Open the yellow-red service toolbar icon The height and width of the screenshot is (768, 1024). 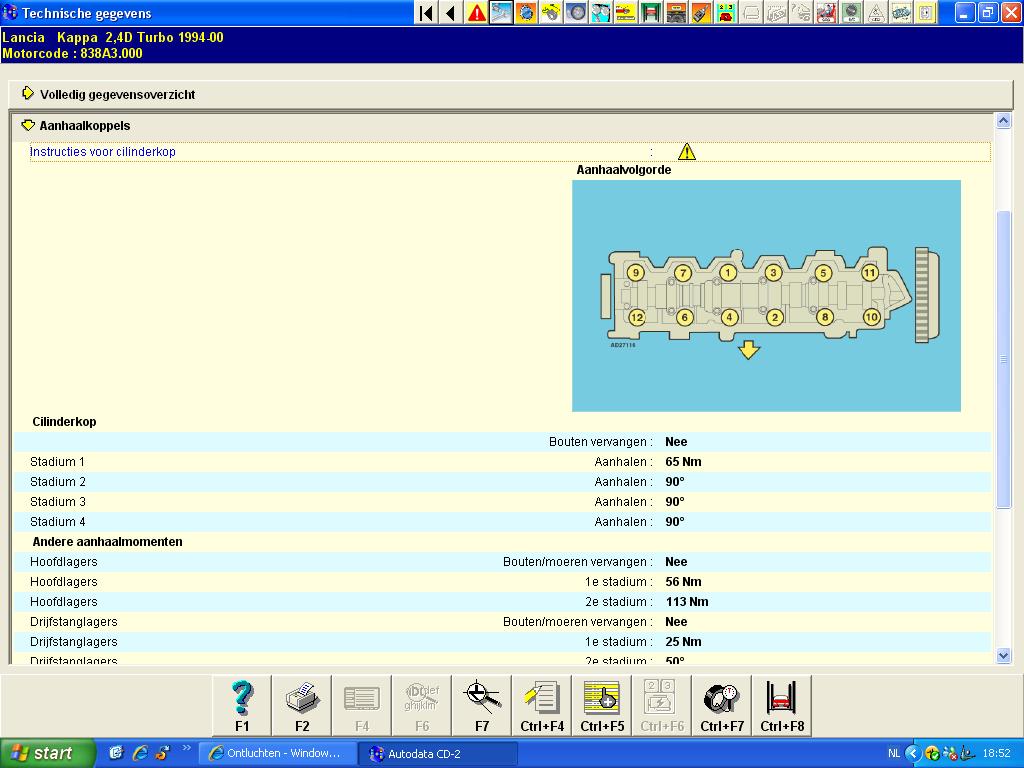click(626, 12)
